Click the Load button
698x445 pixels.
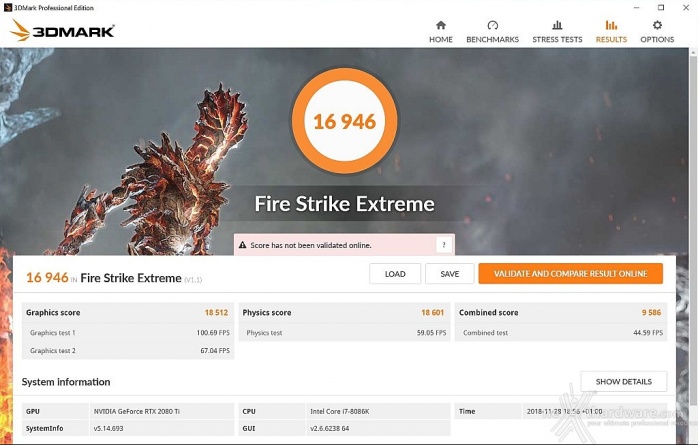(x=395, y=274)
